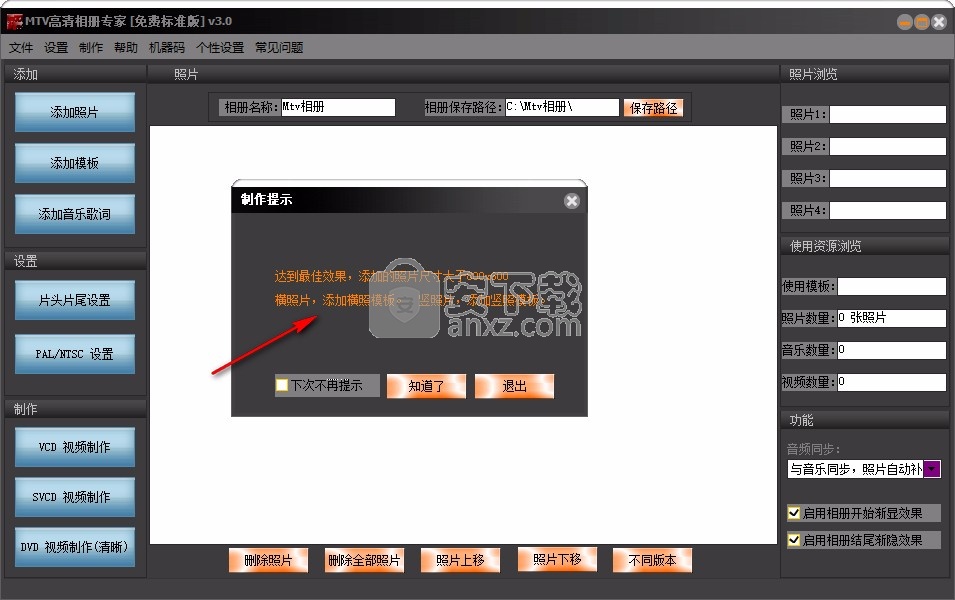Click the 音乐数量 field
The image size is (955, 600).
coord(892,350)
